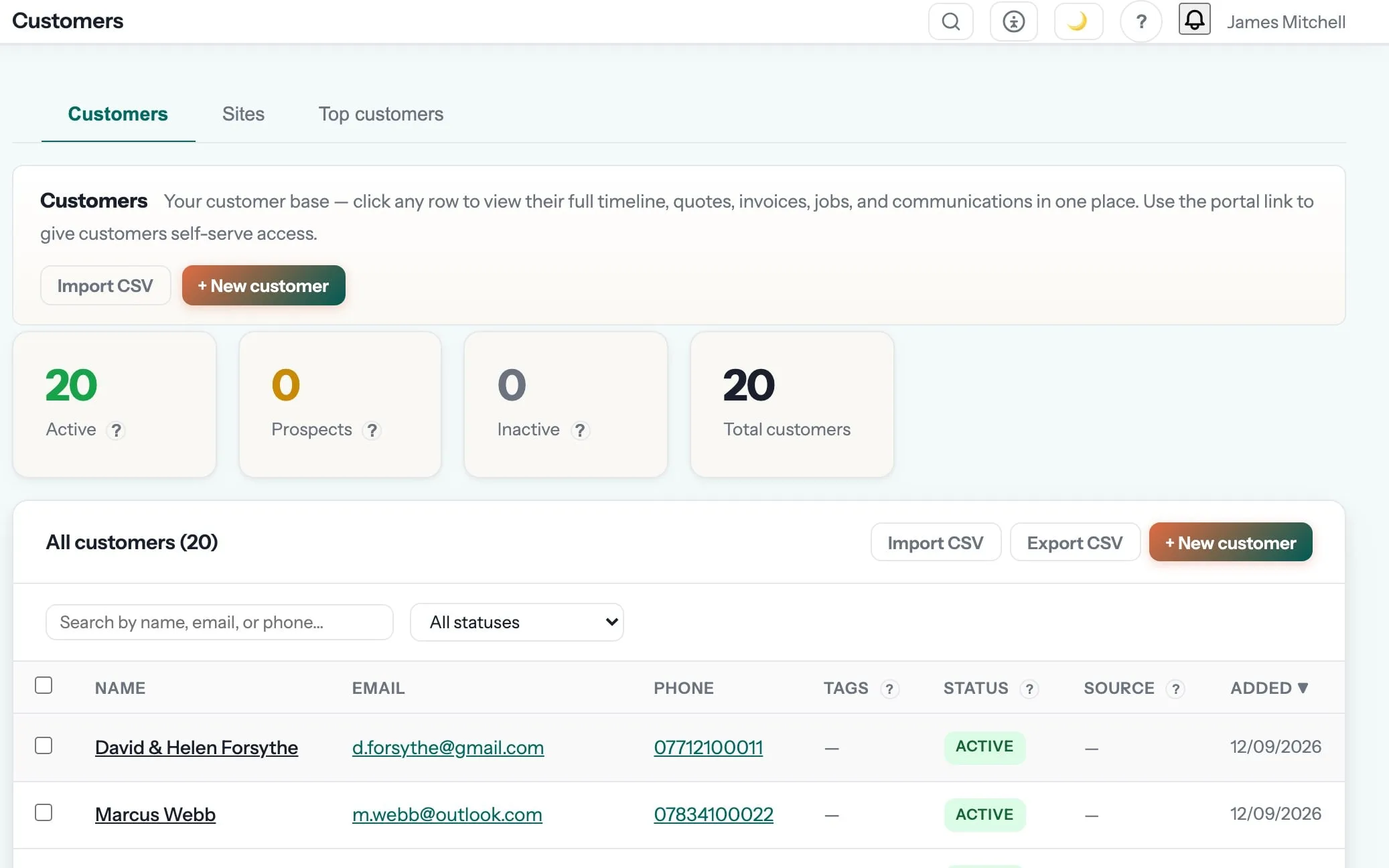Click the Name column header
The height and width of the screenshot is (868, 1389).
(120, 688)
